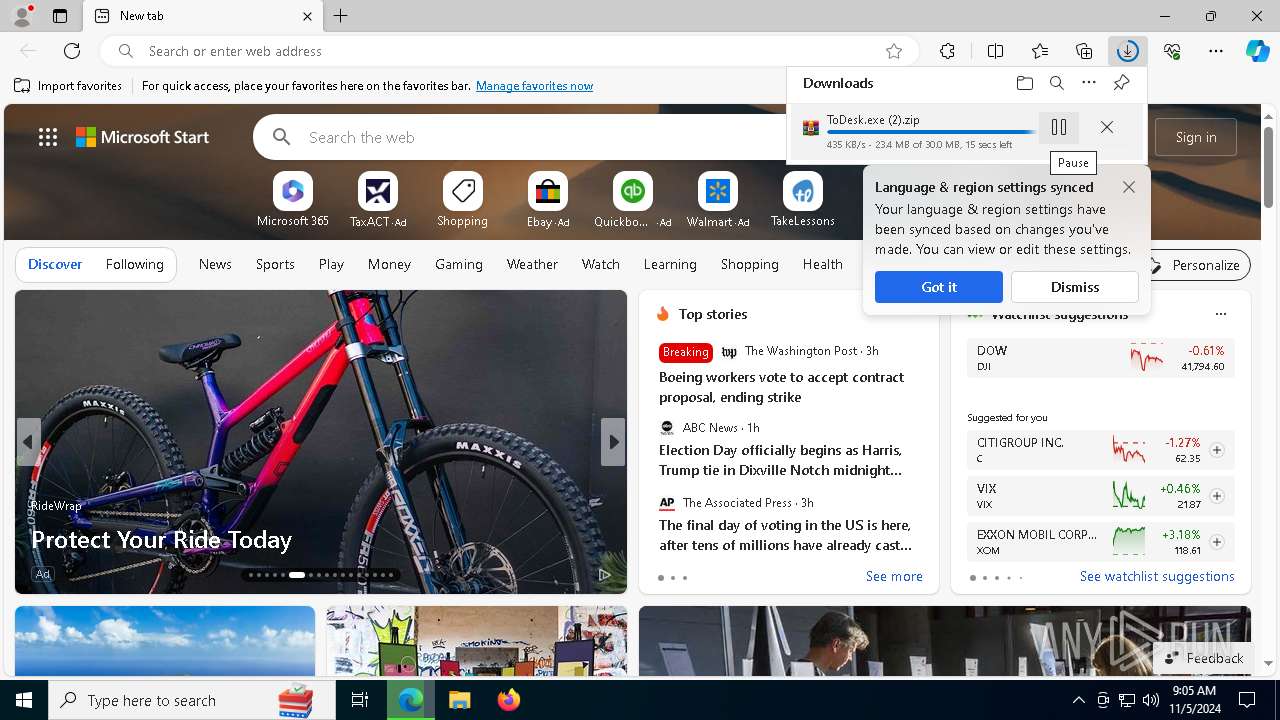Open Settings and more ellipsis menu
The height and width of the screenshot is (720, 1280).
pyautogui.click(x=1216, y=51)
